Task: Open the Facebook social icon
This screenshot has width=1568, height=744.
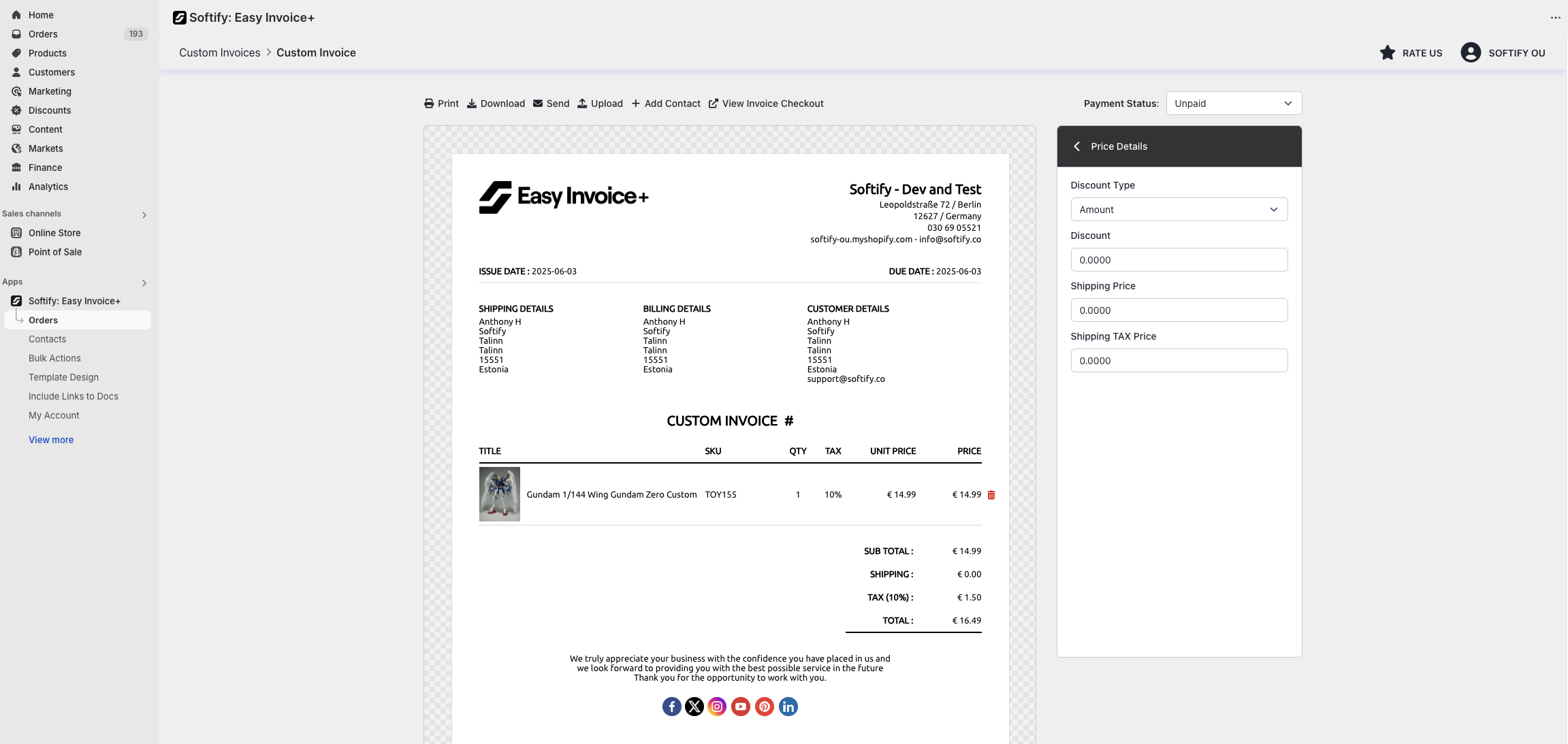Action: pos(671,707)
